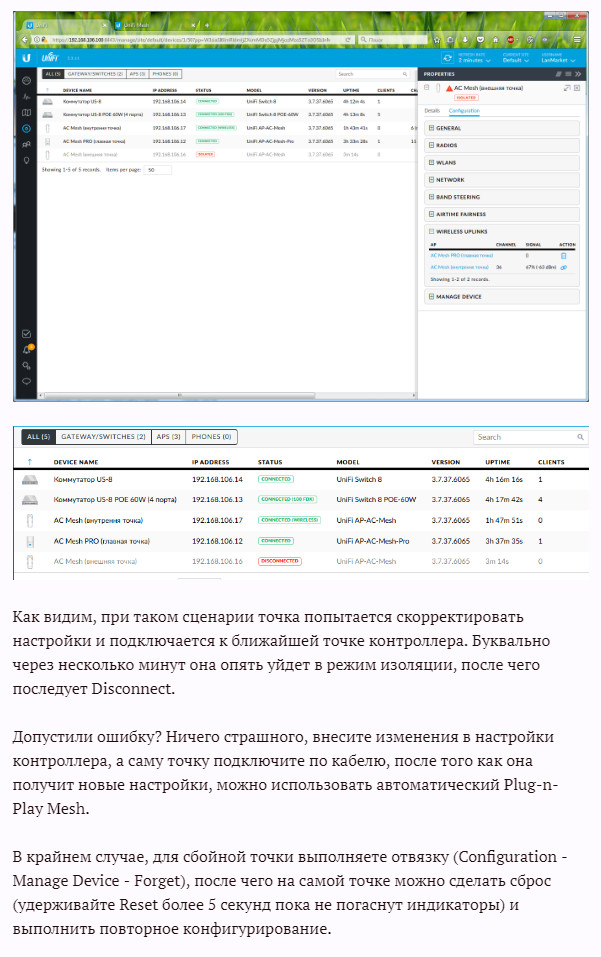Click Search field above small device list
The height and width of the screenshot is (957, 601).
[x=373, y=74]
